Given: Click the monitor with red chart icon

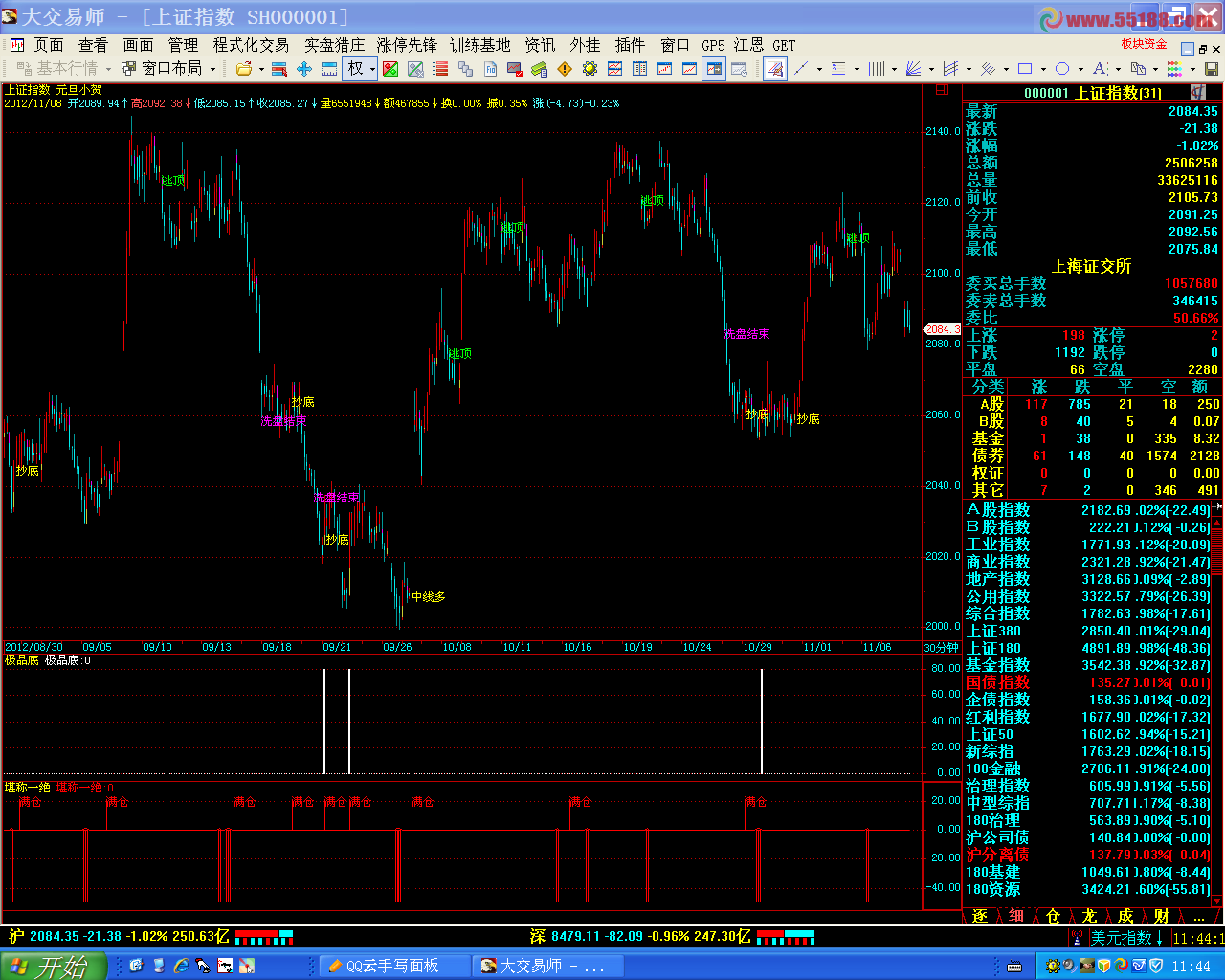Looking at the screenshot, I should tap(515, 69).
